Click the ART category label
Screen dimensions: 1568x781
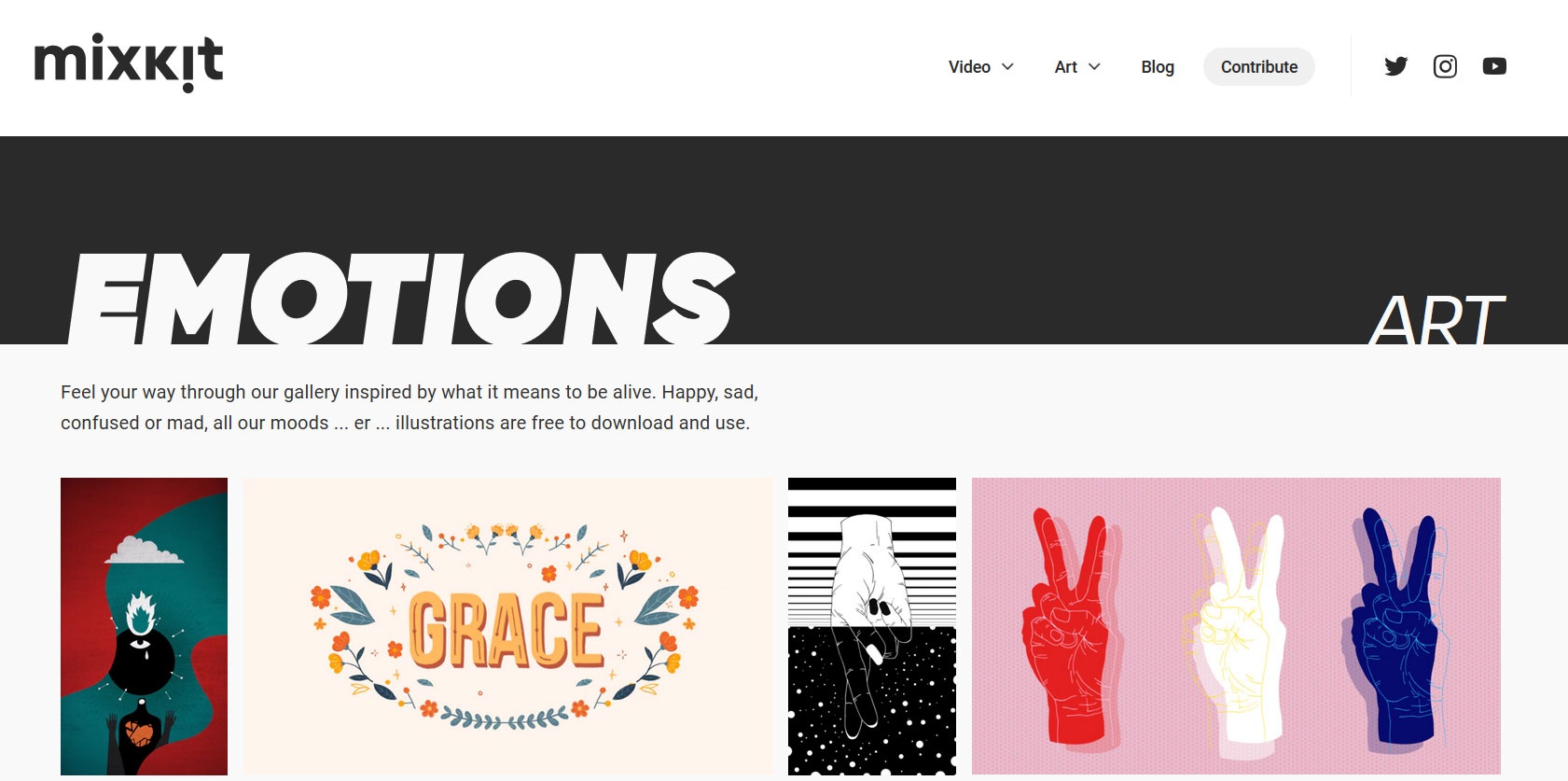[1436, 319]
